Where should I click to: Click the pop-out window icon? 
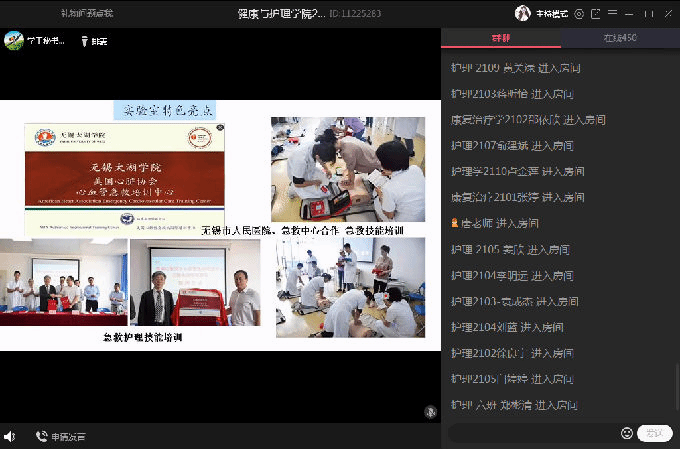click(x=596, y=13)
